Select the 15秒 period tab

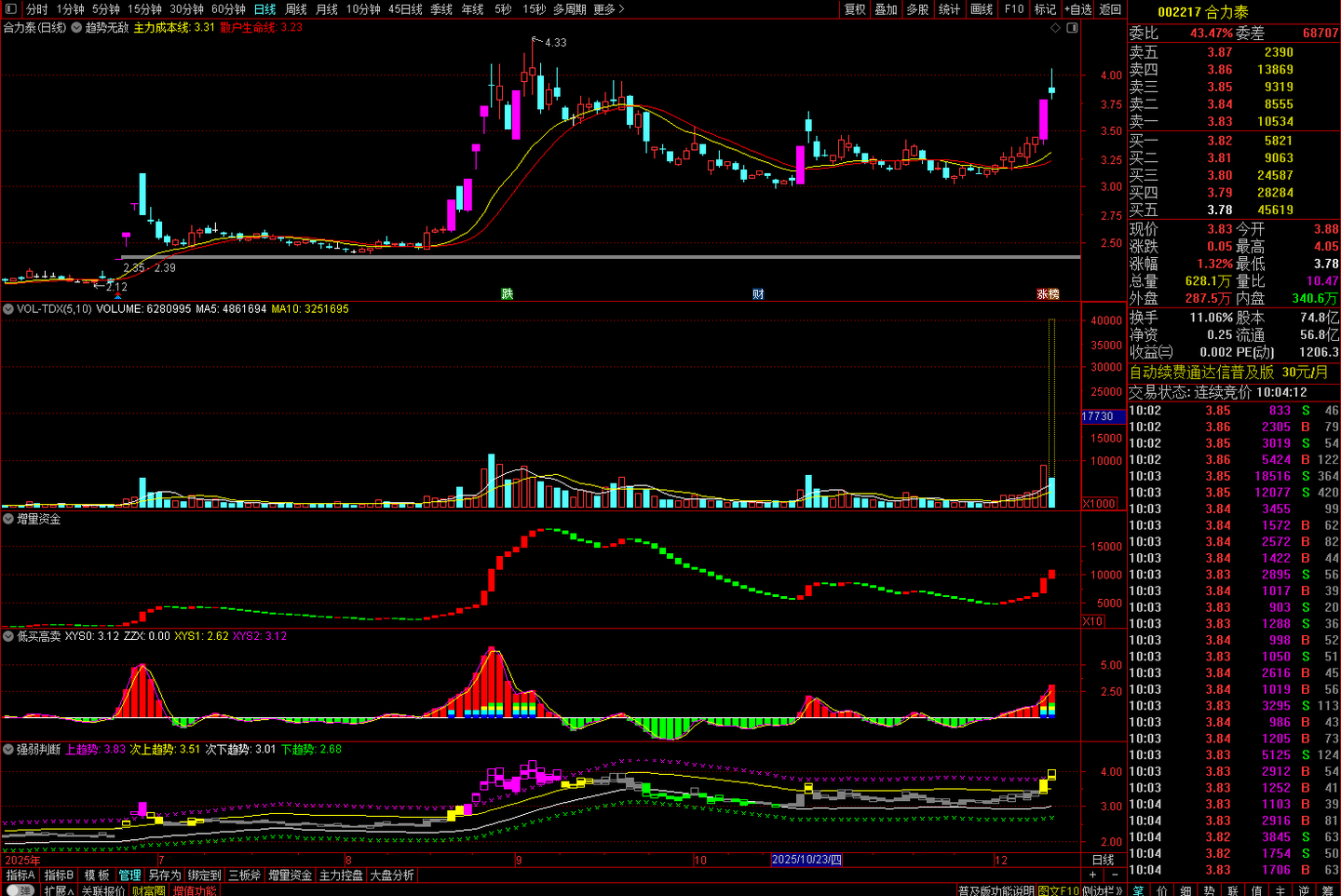coord(535,9)
